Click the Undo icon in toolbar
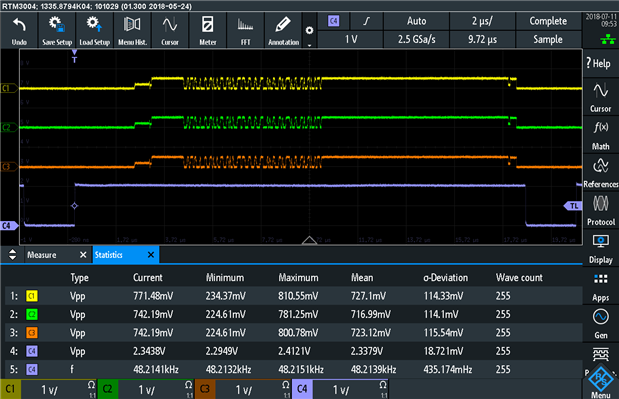Image resolution: width=619 pixels, height=399 pixels. (19, 30)
